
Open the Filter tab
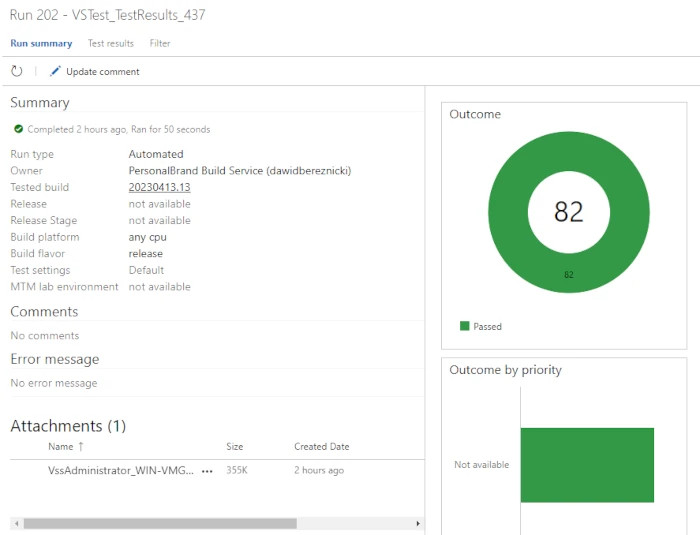click(x=160, y=43)
